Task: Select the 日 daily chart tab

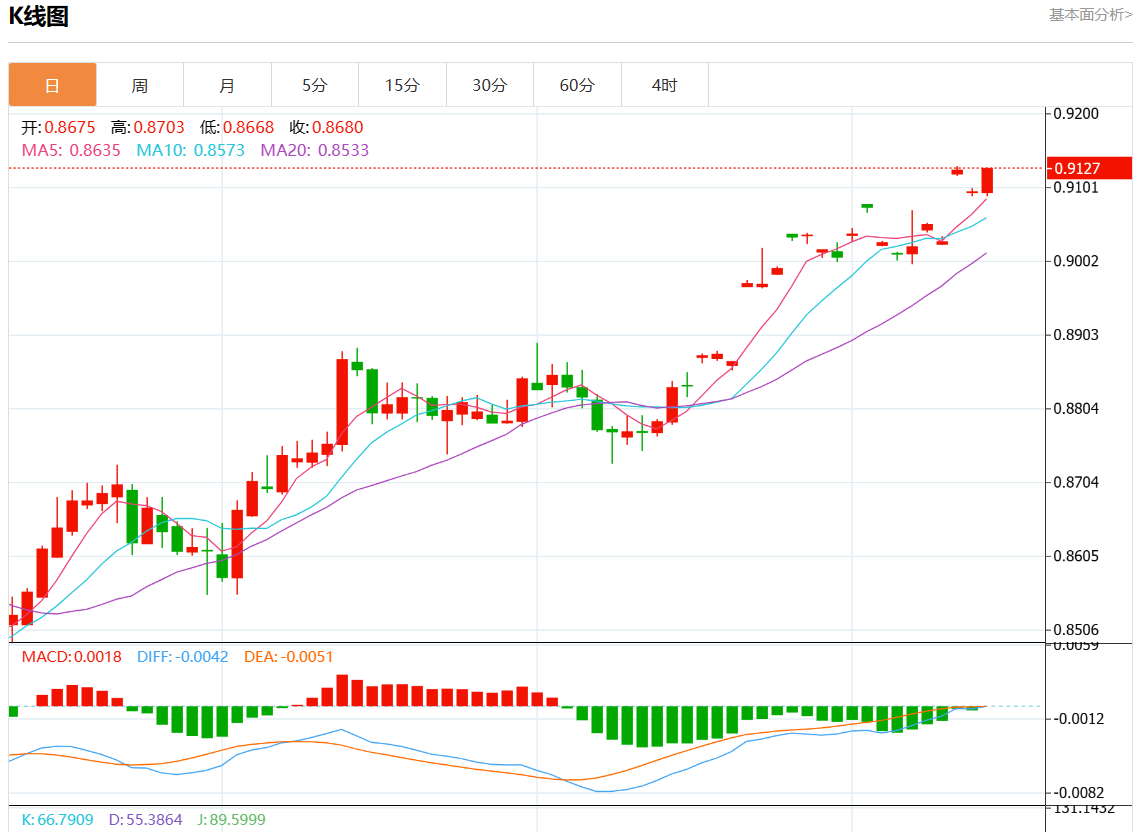Action: [52, 85]
